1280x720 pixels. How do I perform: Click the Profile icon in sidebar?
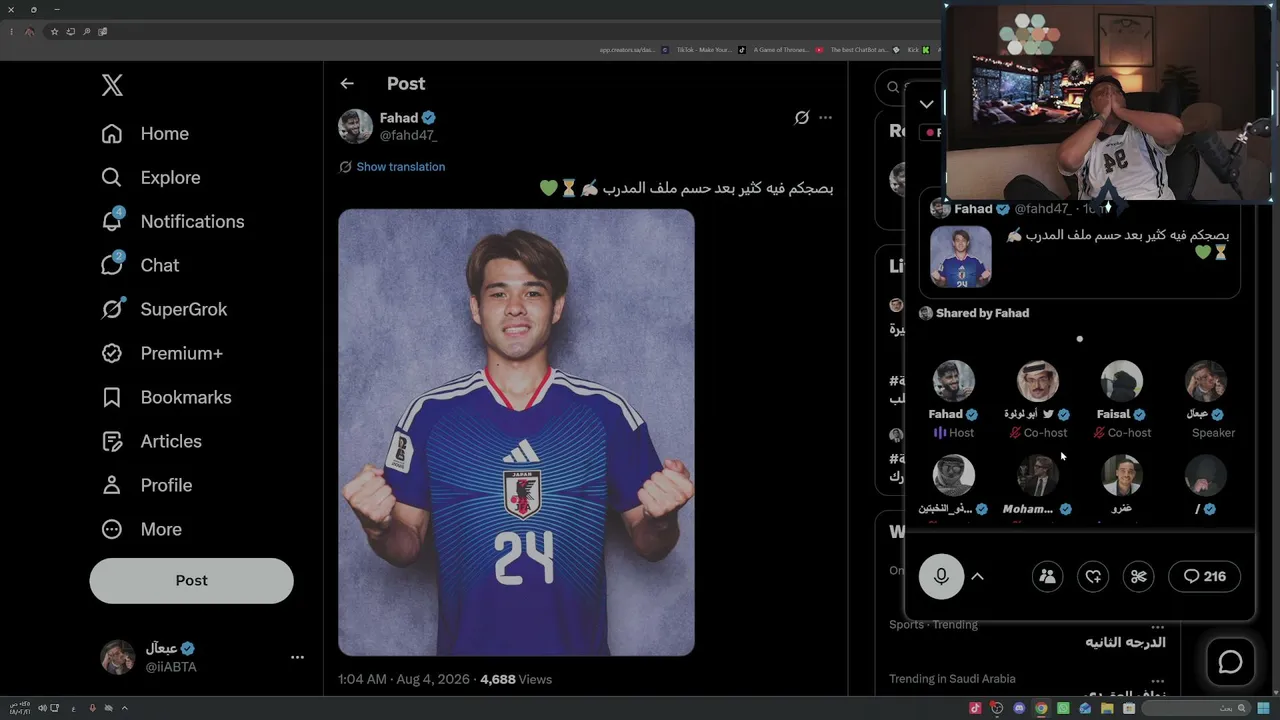pyautogui.click(x=112, y=485)
